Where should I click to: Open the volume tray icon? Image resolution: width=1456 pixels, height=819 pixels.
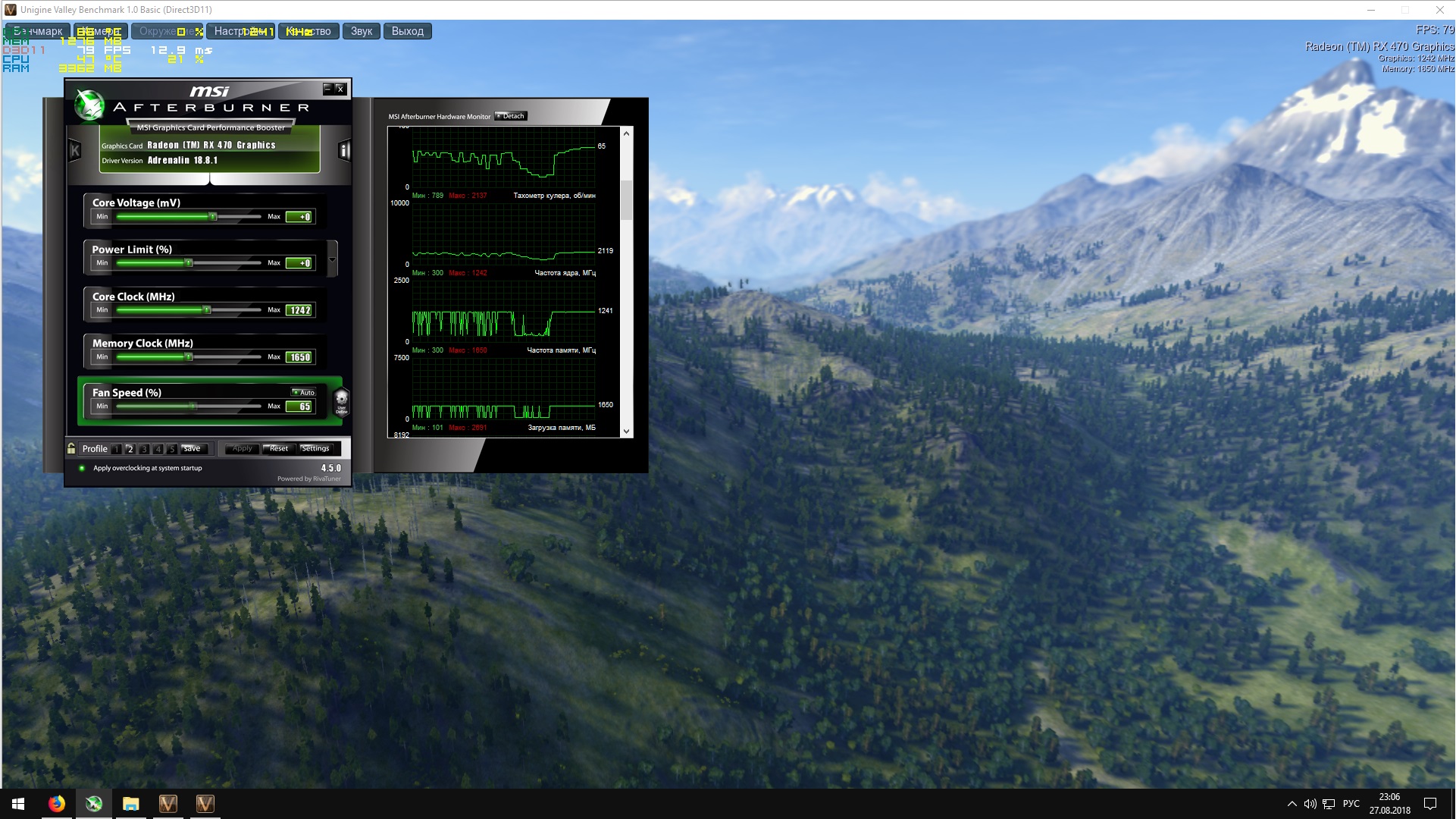(1310, 804)
